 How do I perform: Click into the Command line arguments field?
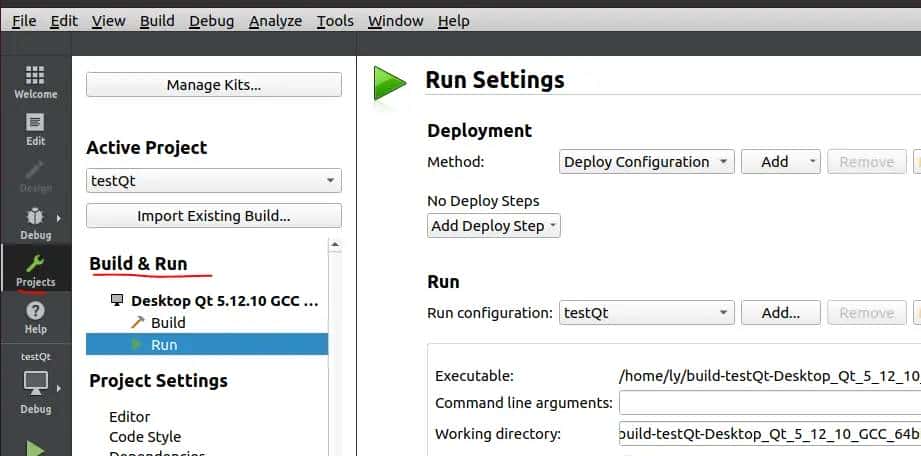point(769,403)
